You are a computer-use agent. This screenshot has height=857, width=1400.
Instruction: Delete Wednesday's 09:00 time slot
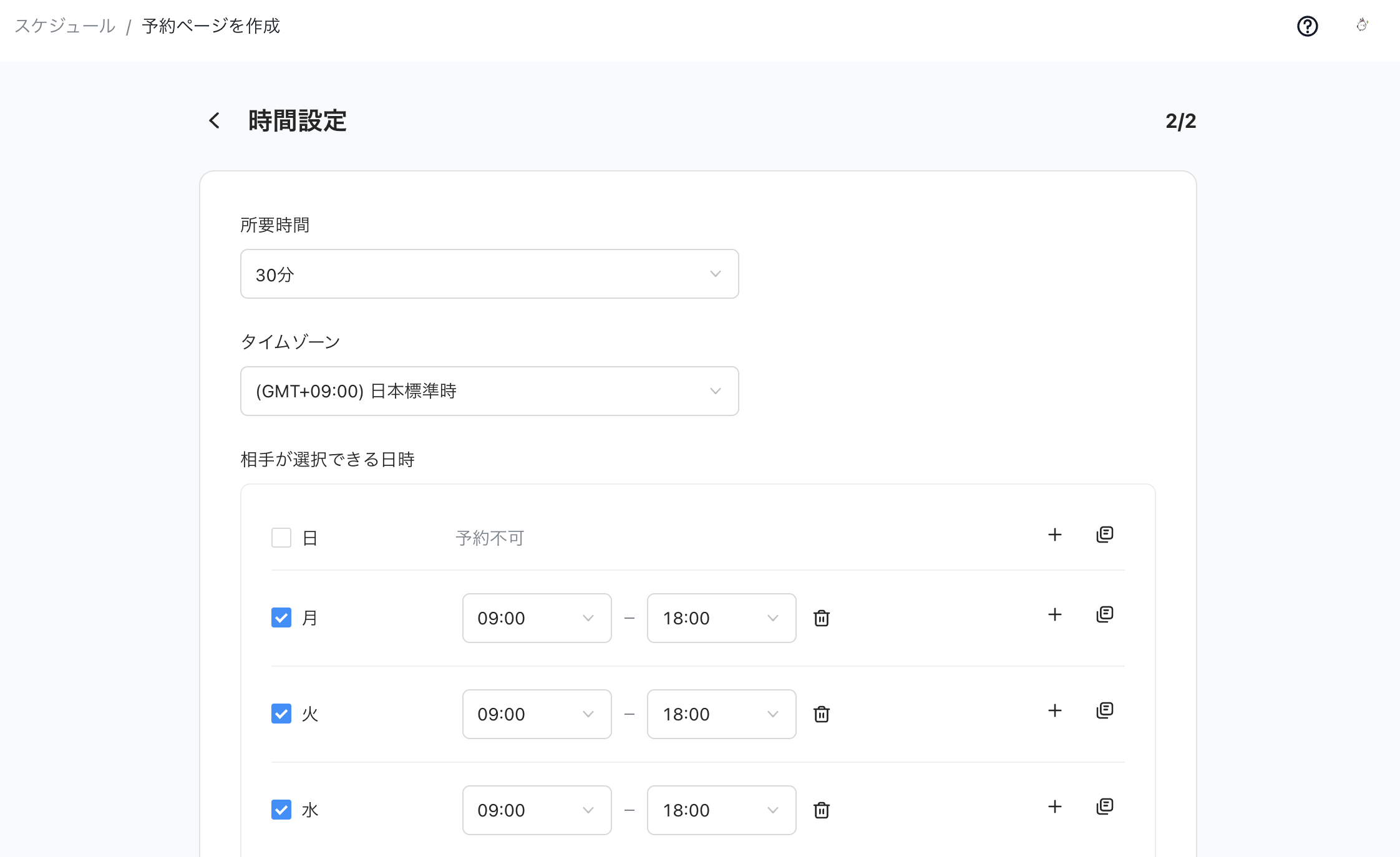point(822,810)
